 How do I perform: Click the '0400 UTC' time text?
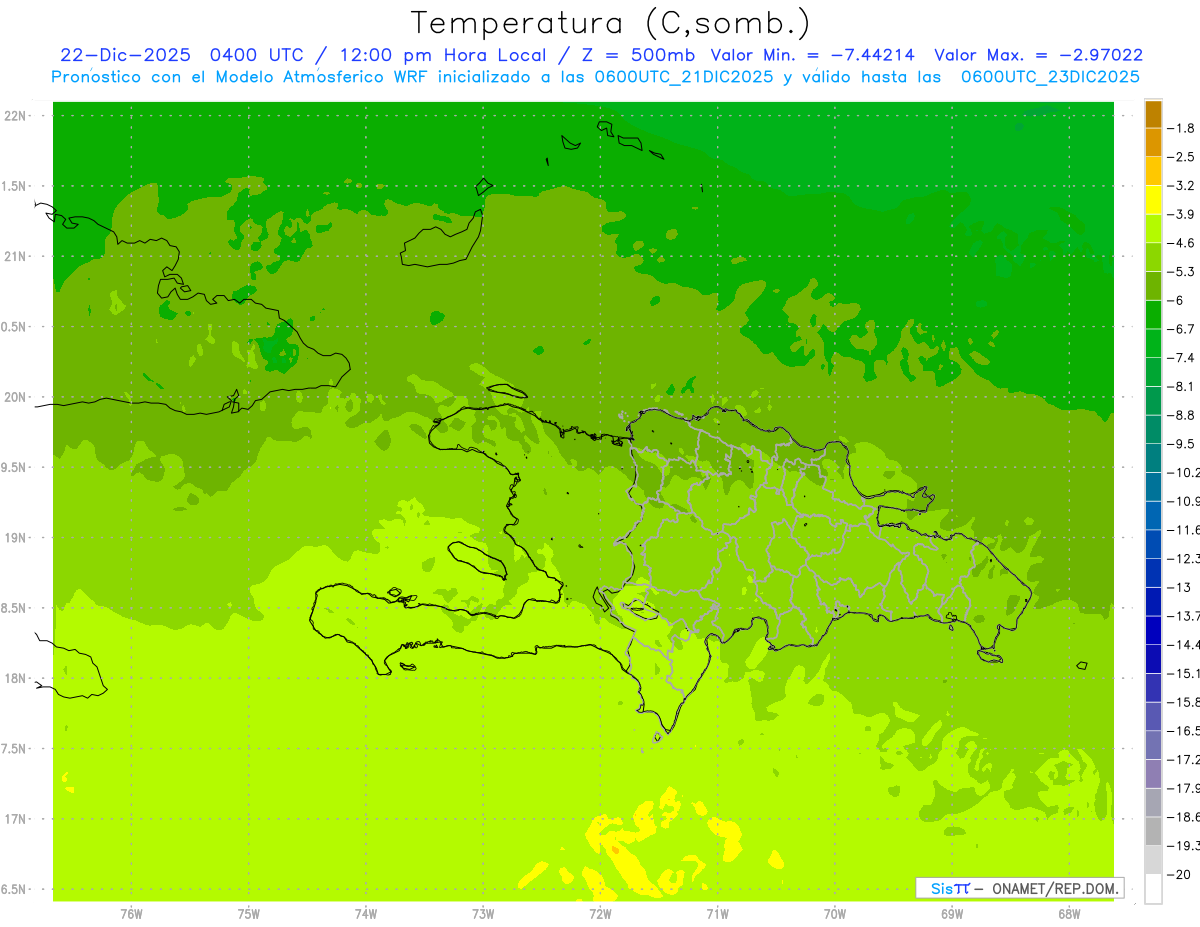click(x=257, y=55)
